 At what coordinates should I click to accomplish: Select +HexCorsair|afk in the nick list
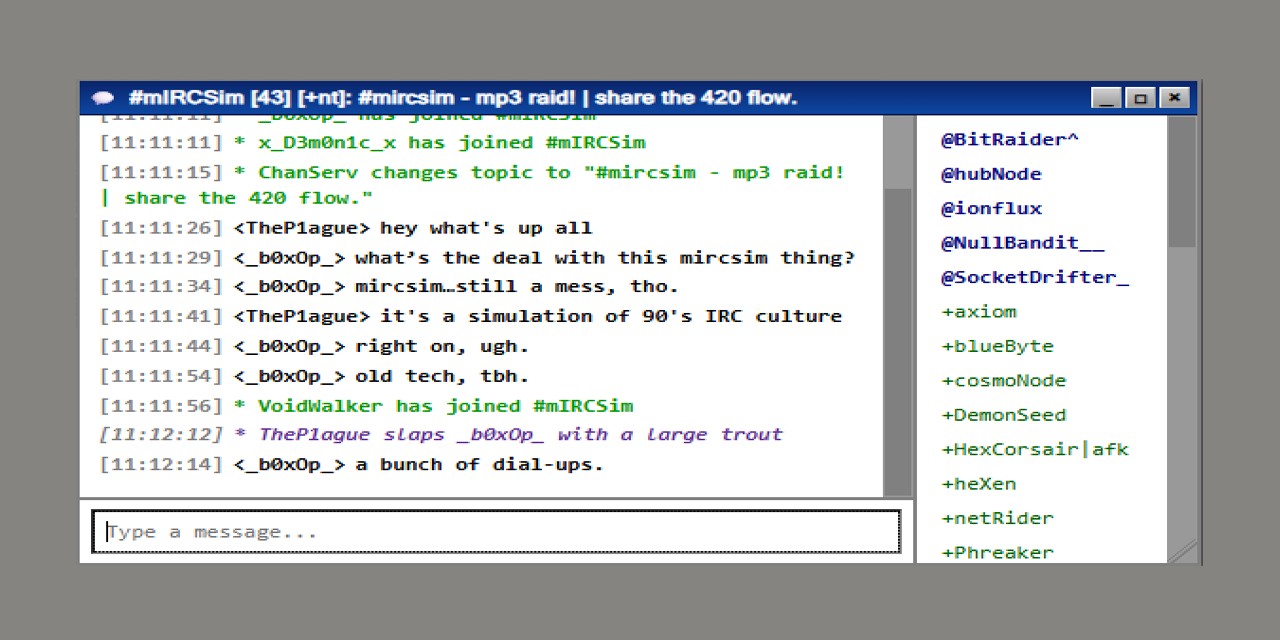(x=1035, y=449)
